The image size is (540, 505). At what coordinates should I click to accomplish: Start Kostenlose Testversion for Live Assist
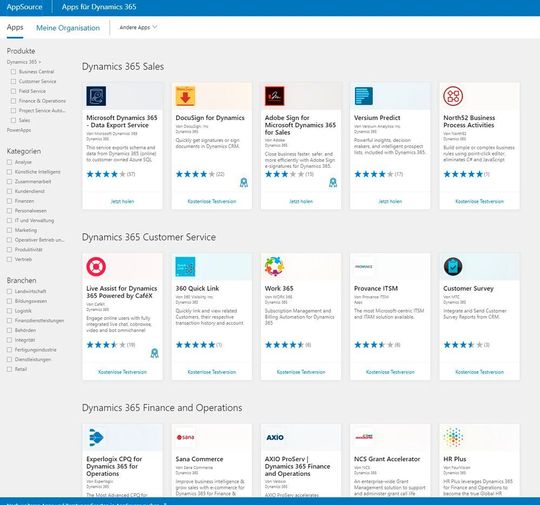coord(122,372)
